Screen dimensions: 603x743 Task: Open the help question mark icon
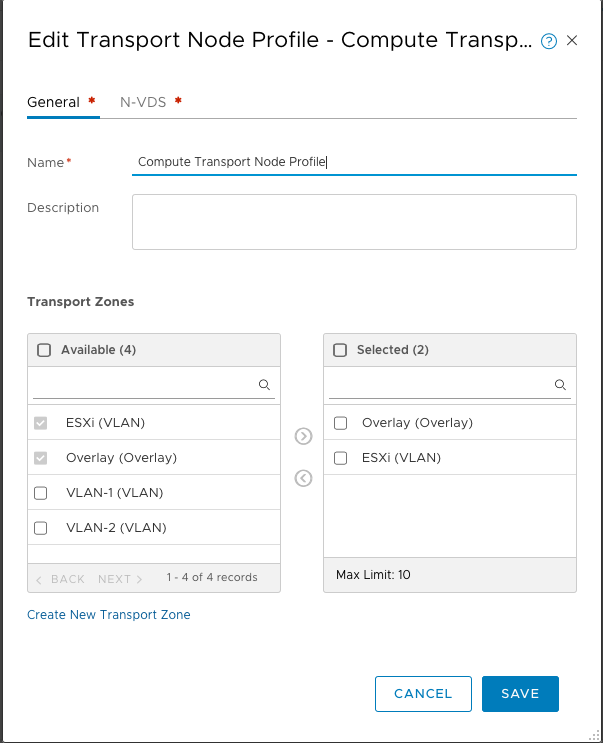tap(548, 41)
